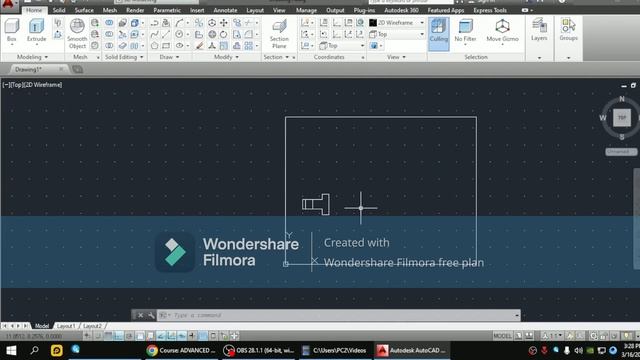The width and height of the screenshot is (640, 360).
Task: Select the Box modeling tool
Action: click(11, 30)
